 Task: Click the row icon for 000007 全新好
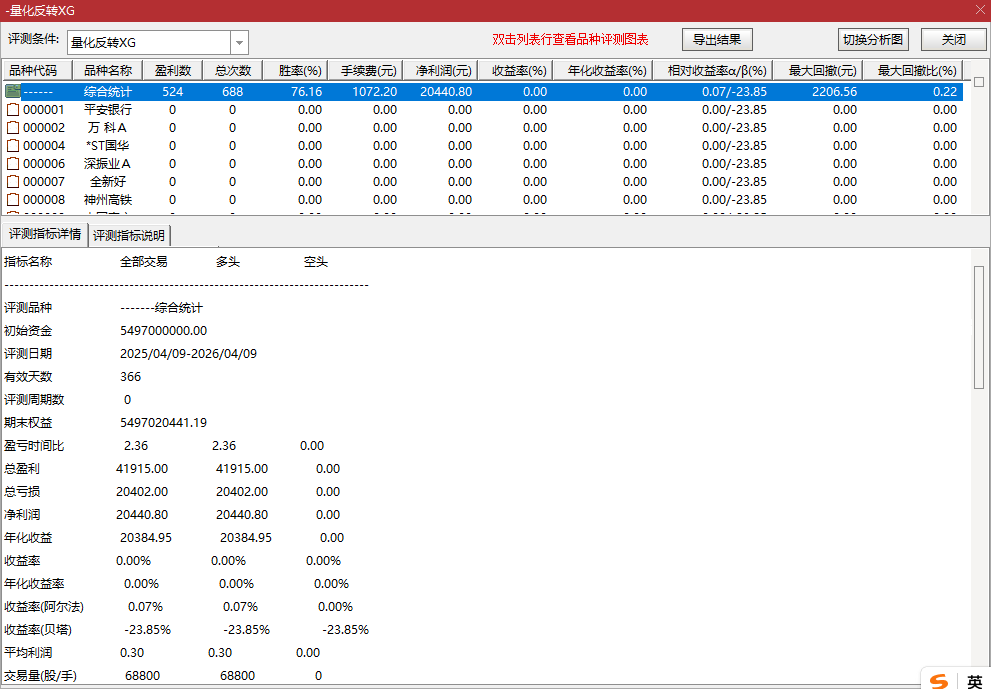13,181
